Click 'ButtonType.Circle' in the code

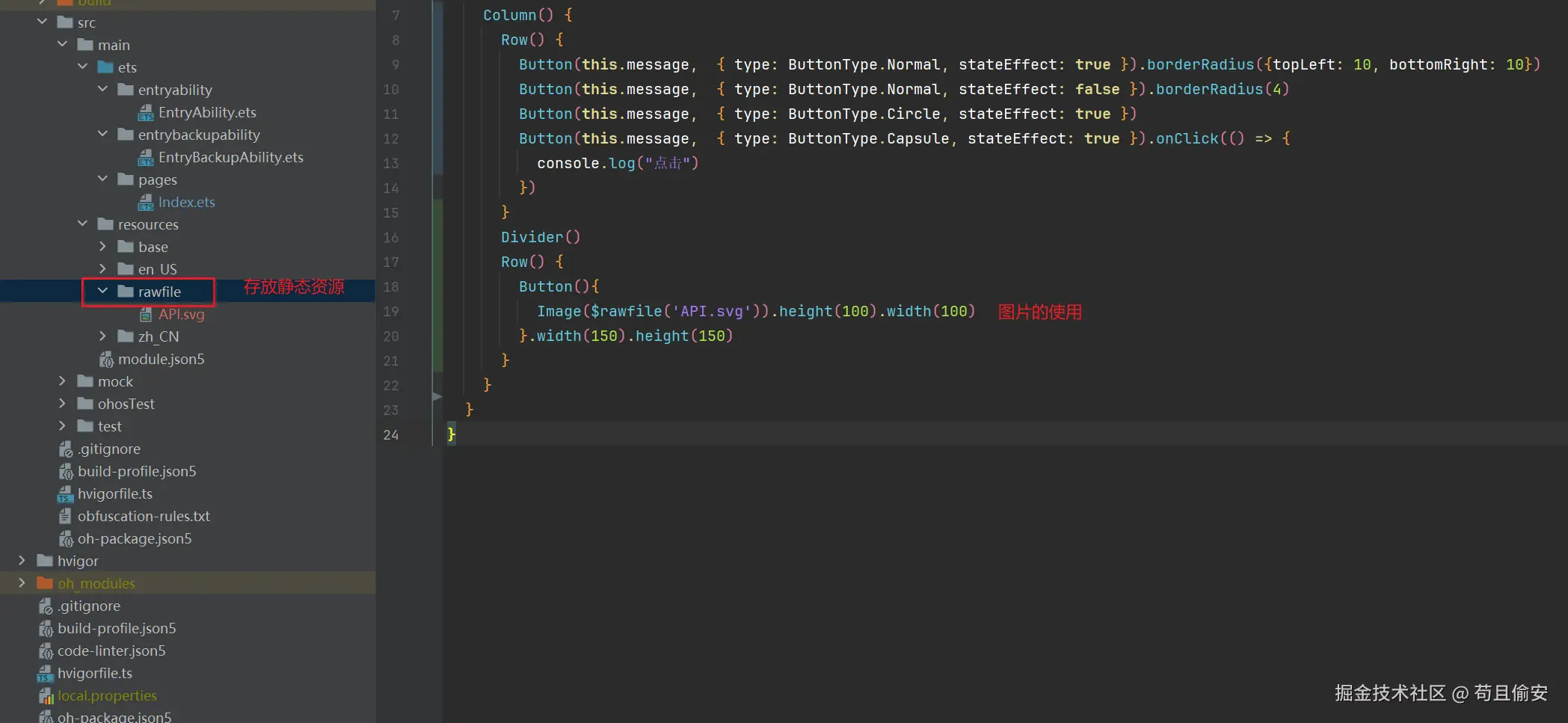point(864,114)
